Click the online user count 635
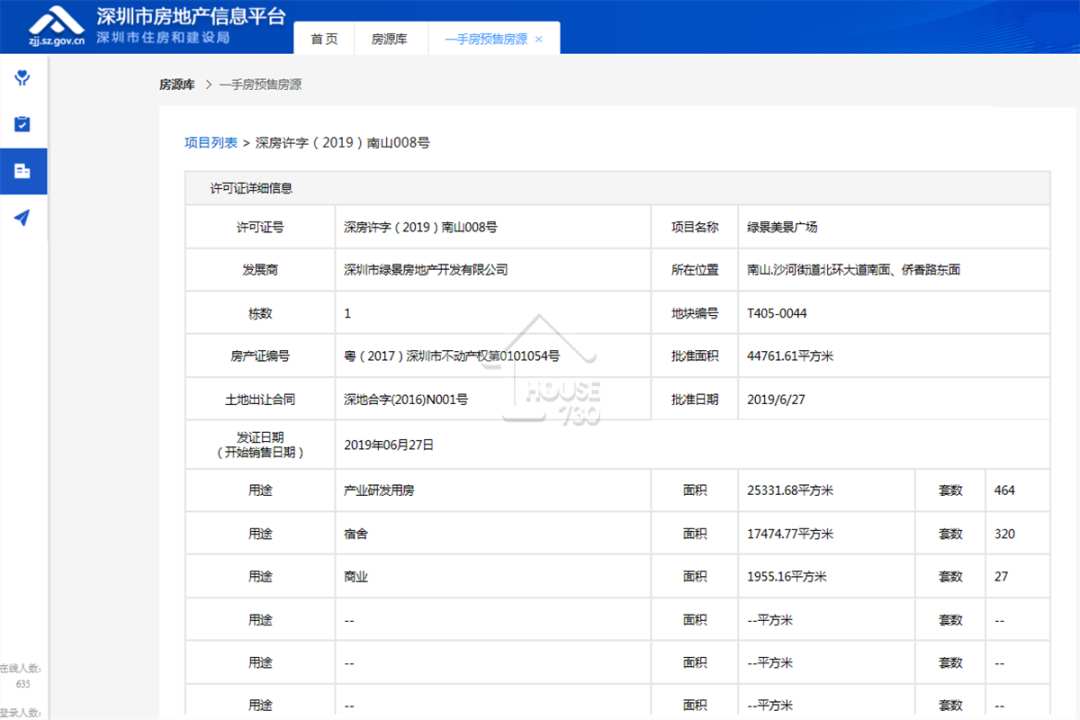 [x=23, y=684]
